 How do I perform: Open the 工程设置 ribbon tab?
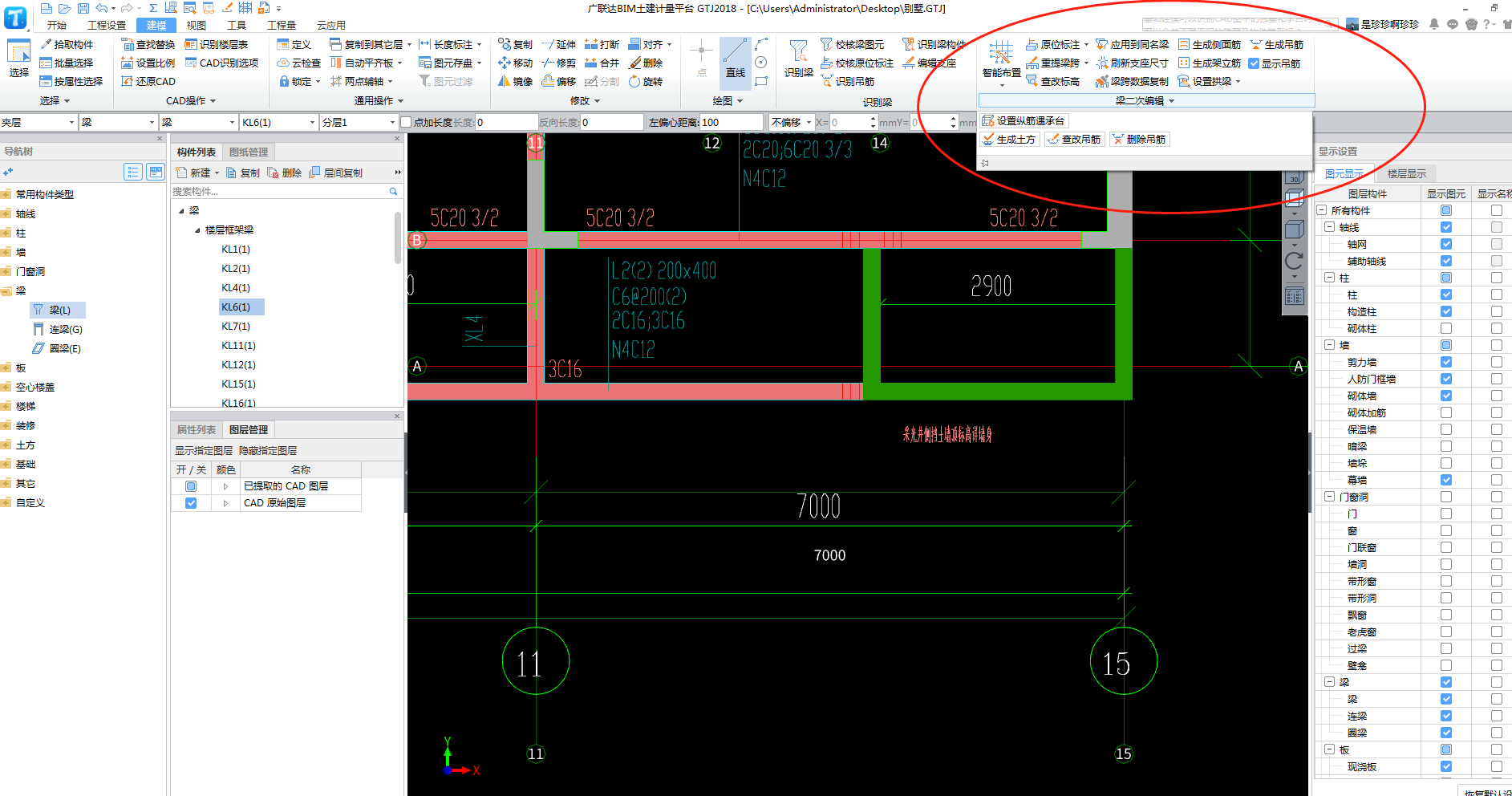point(107,25)
